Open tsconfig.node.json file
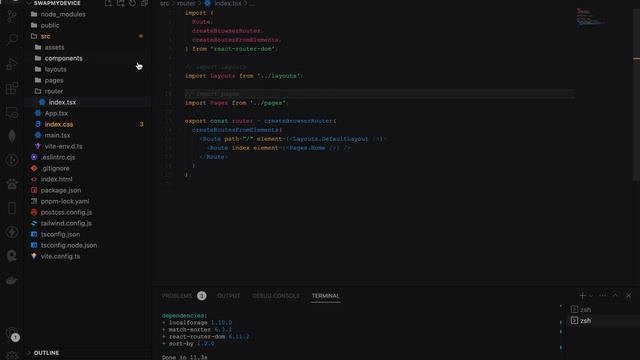Viewport: 640px width, 360px height. pyautogui.click(x=88, y=245)
